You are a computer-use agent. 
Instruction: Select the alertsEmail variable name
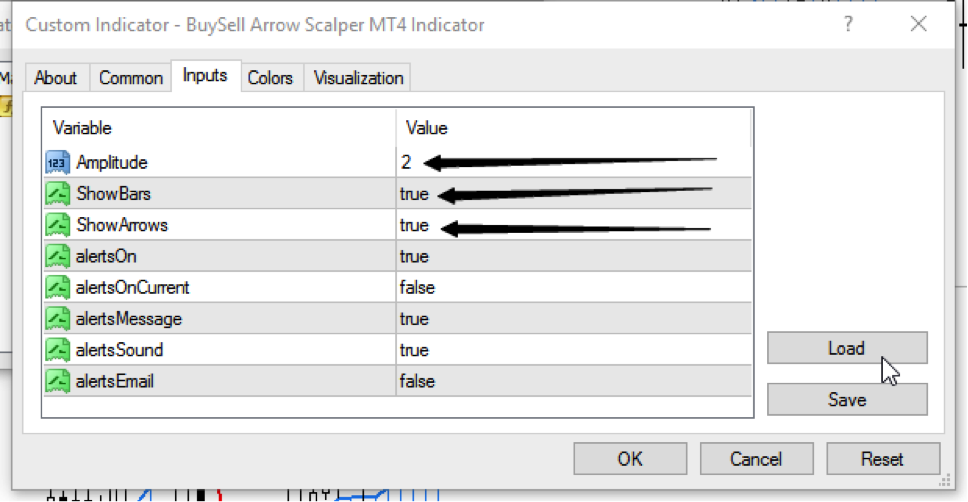tap(114, 381)
